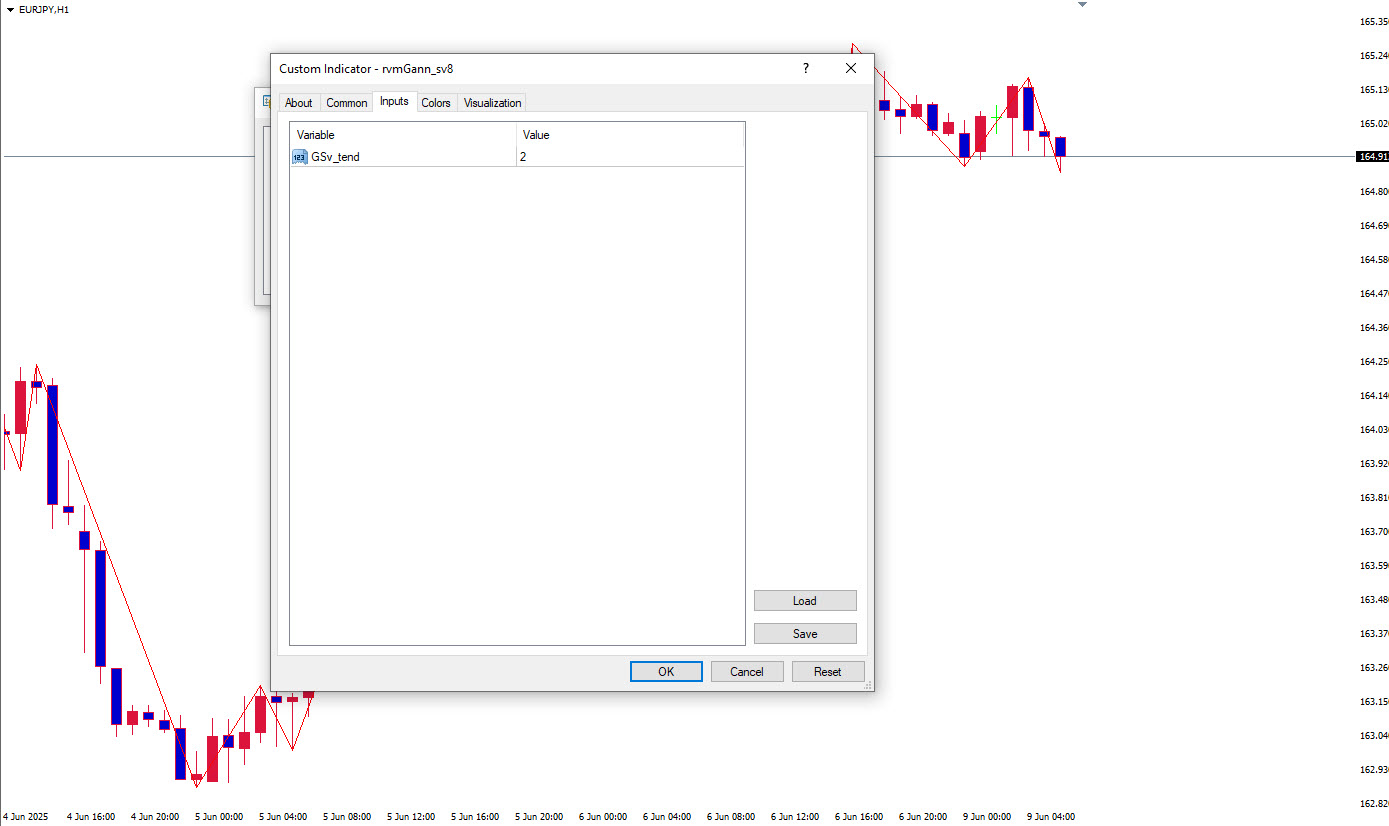The image size is (1389, 826).
Task: Click the 165.35 price scale label
Action: (x=1374, y=22)
